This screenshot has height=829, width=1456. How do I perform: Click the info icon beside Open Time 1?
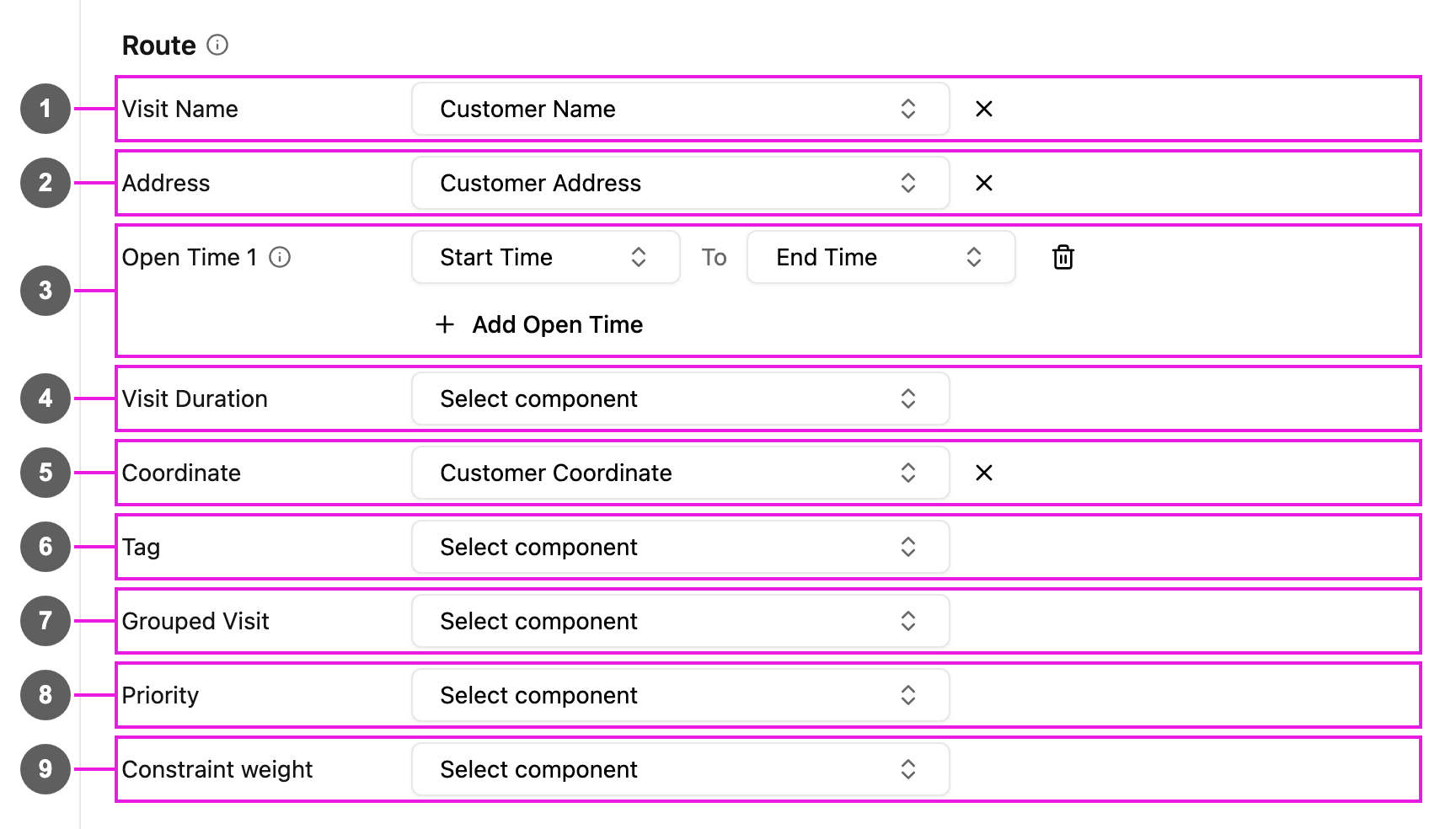tap(280, 257)
